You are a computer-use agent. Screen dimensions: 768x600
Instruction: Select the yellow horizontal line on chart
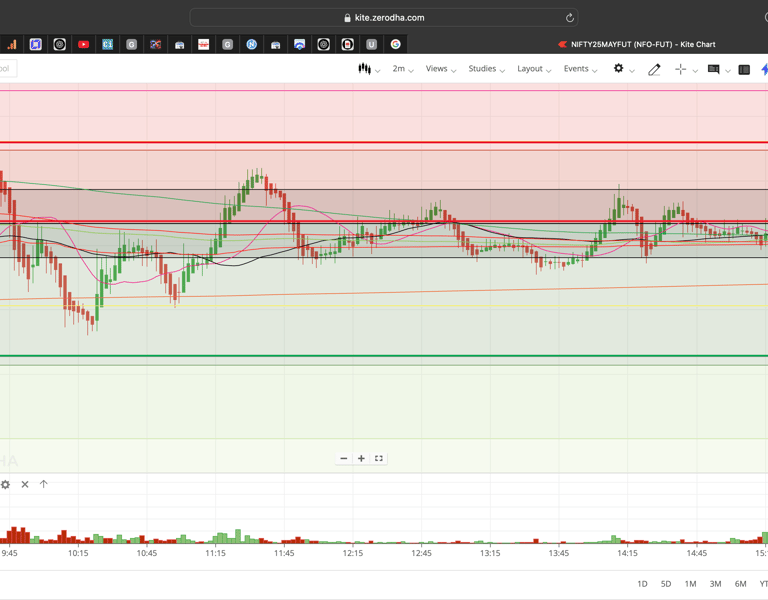click(x=384, y=306)
